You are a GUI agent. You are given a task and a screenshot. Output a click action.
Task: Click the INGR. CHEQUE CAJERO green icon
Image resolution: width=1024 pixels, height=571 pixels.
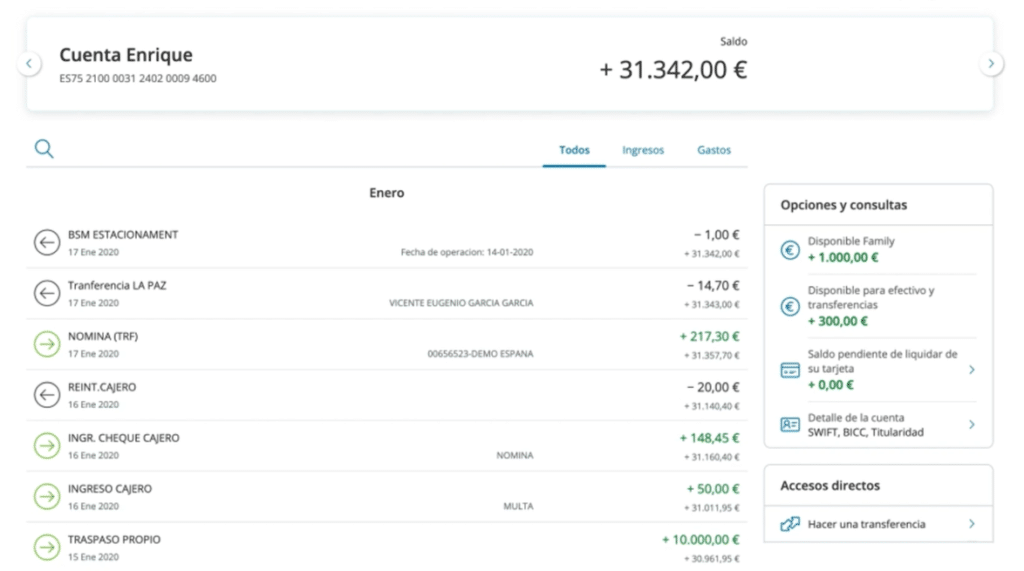[47, 446]
